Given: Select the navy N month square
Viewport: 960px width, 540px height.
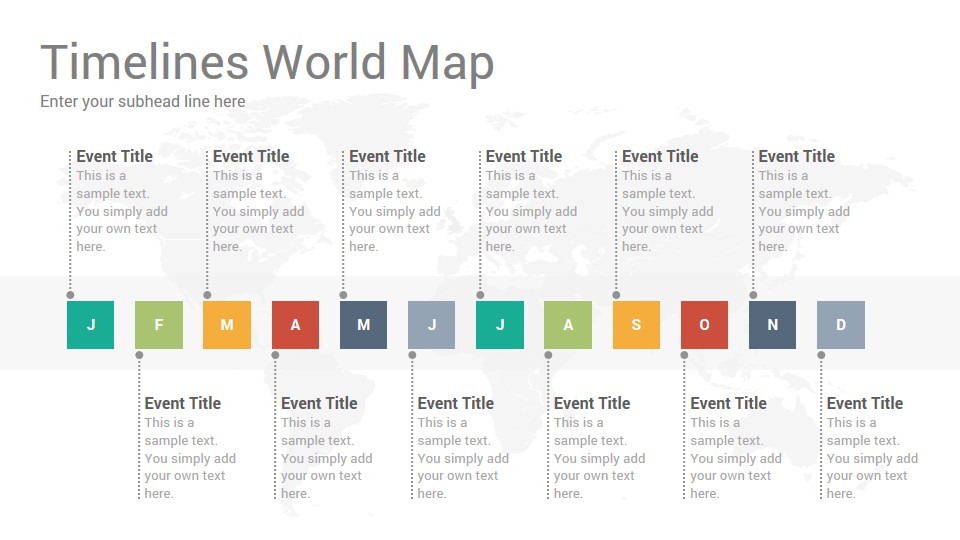Looking at the screenshot, I should pos(773,324).
